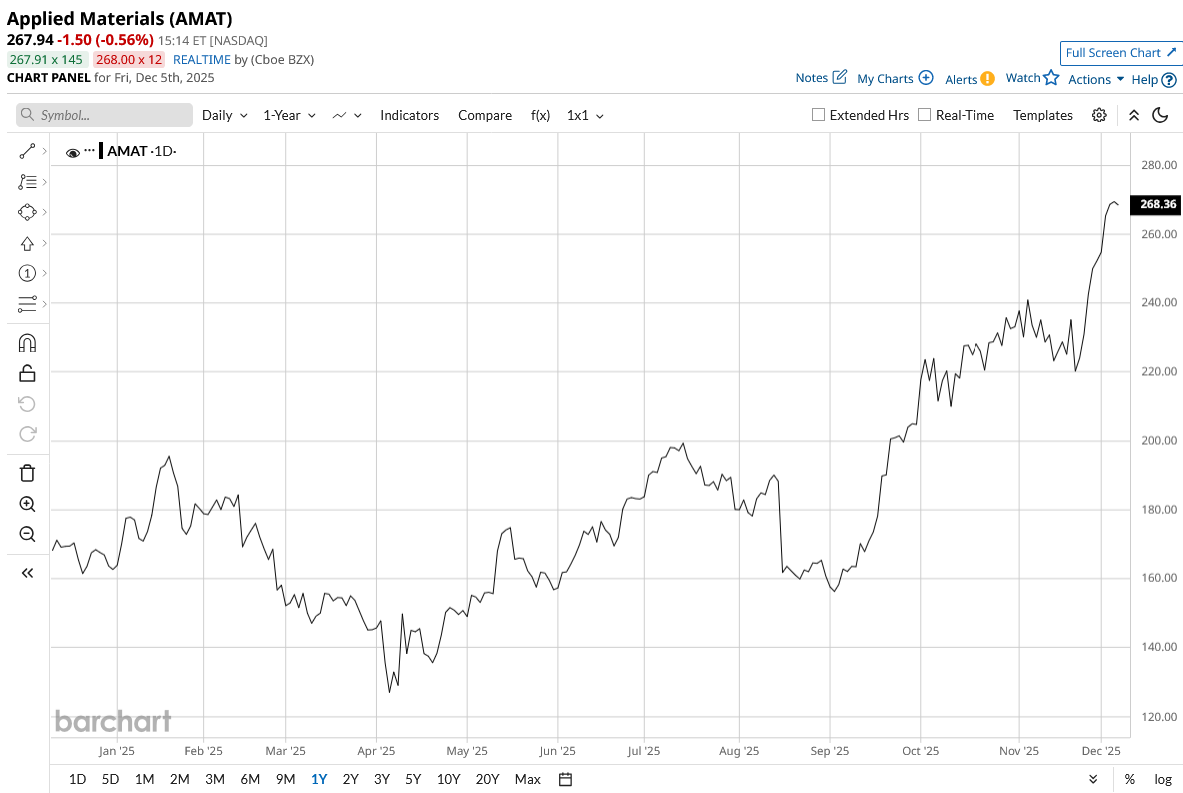Select the 1D range
1183x793 pixels.
coord(77,779)
